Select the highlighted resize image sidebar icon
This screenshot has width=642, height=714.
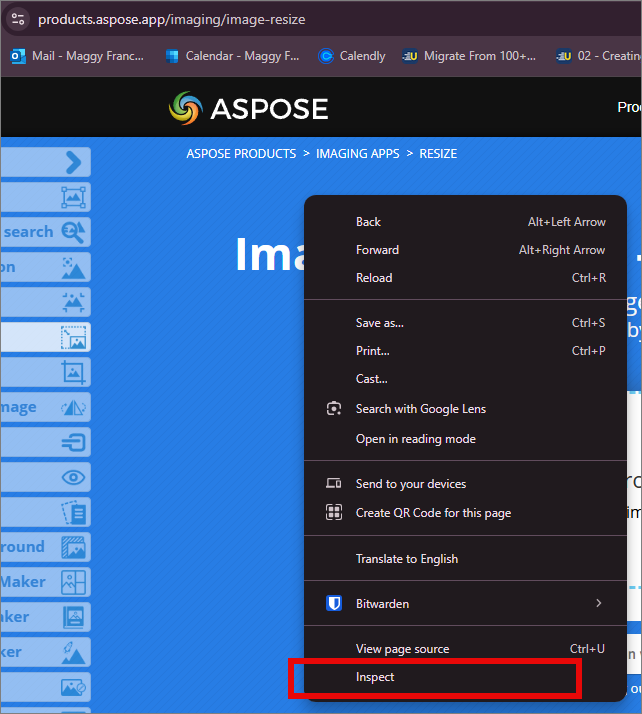pyautogui.click(x=73, y=337)
